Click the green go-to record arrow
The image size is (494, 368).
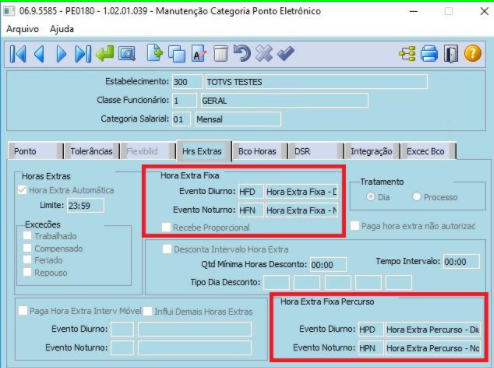(x=105, y=54)
